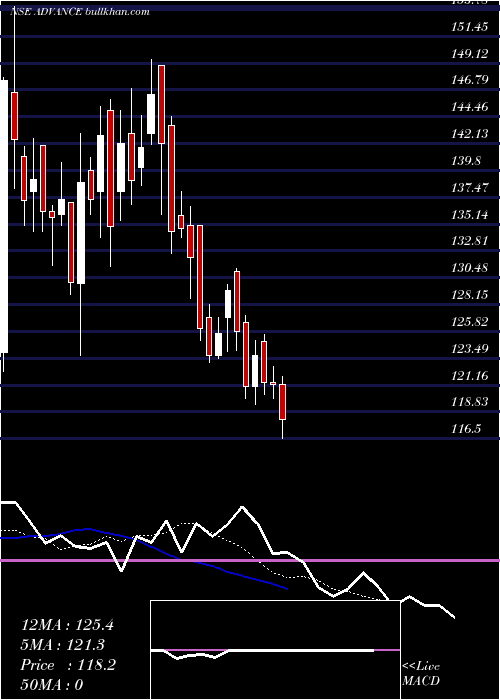500x700 pixels.
Task: Click the 130.48 price axis label
Action: [x=469, y=268]
